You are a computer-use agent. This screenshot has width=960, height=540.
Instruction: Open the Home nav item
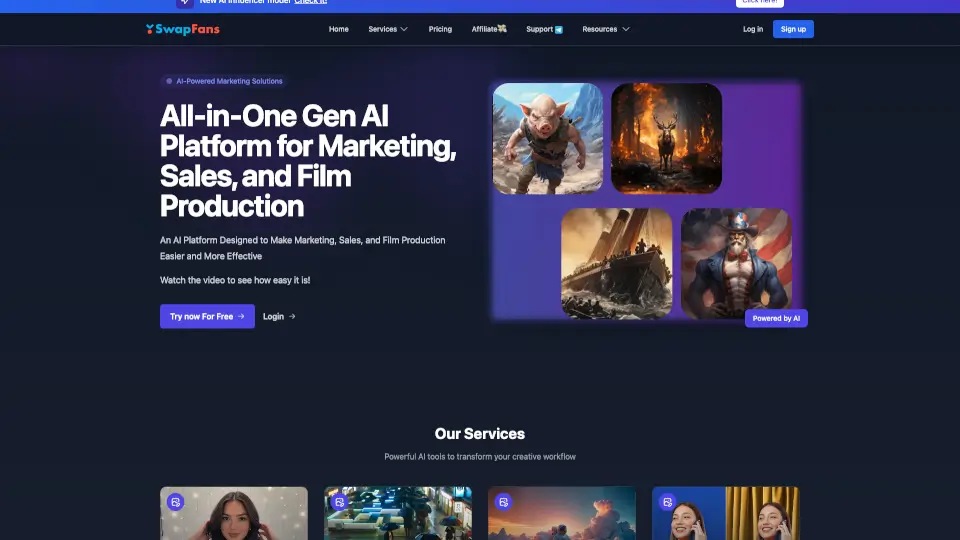pyautogui.click(x=339, y=29)
